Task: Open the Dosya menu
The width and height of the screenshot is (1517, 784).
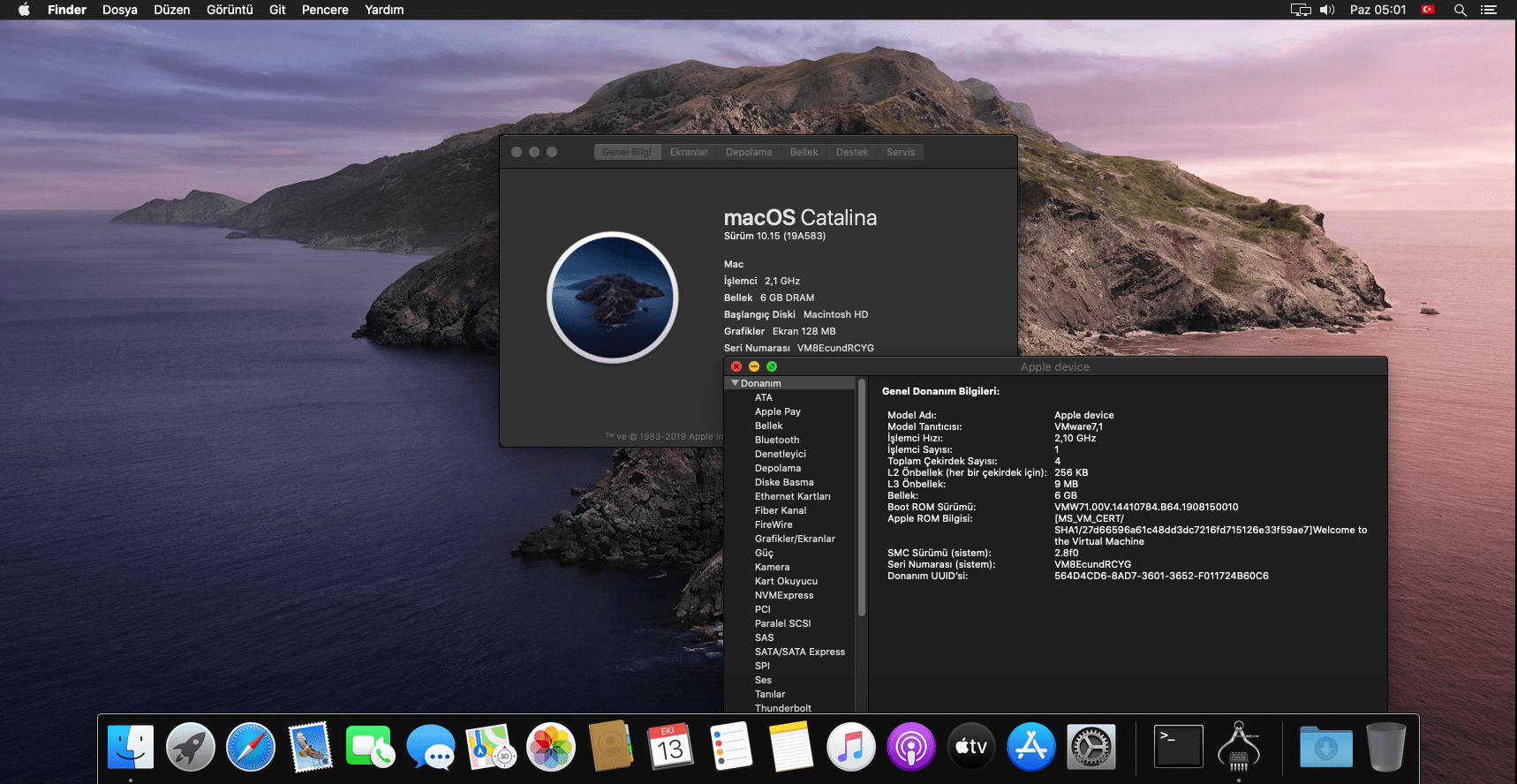Action: (x=120, y=10)
